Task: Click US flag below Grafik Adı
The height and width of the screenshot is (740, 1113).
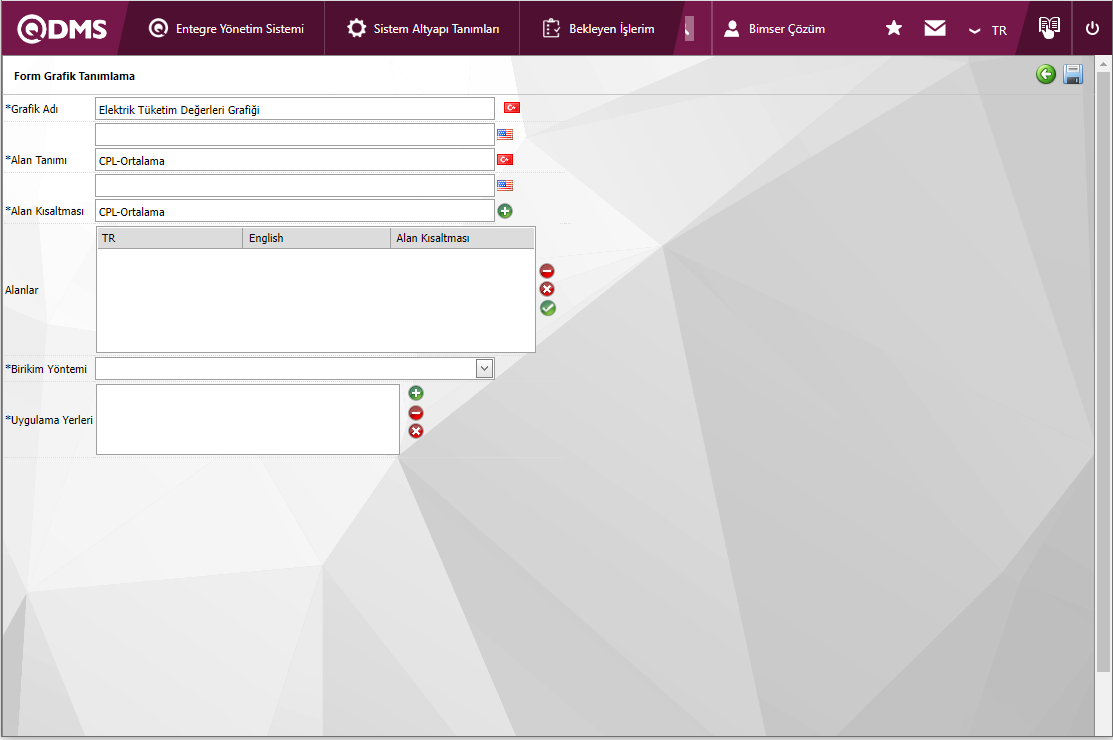Action: pos(505,134)
